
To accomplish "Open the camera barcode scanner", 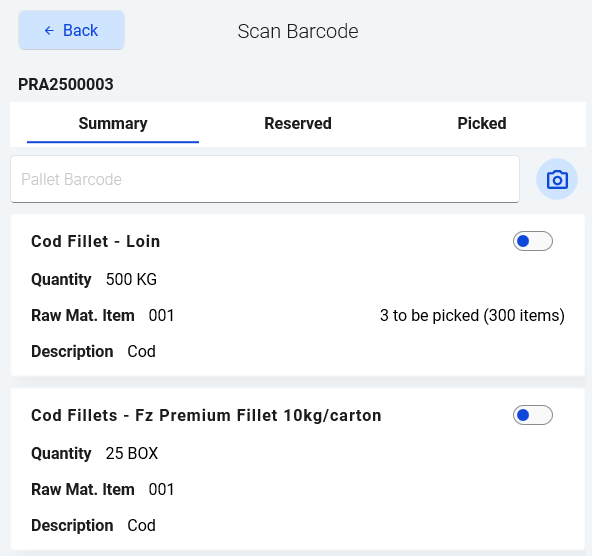I will pos(557,179).
